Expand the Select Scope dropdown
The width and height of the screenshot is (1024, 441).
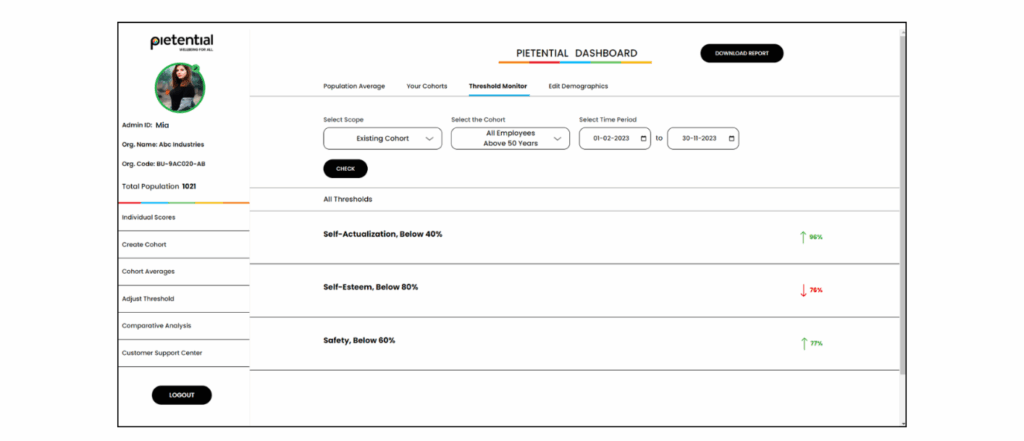pyautogui.click(x=382, y=138)
